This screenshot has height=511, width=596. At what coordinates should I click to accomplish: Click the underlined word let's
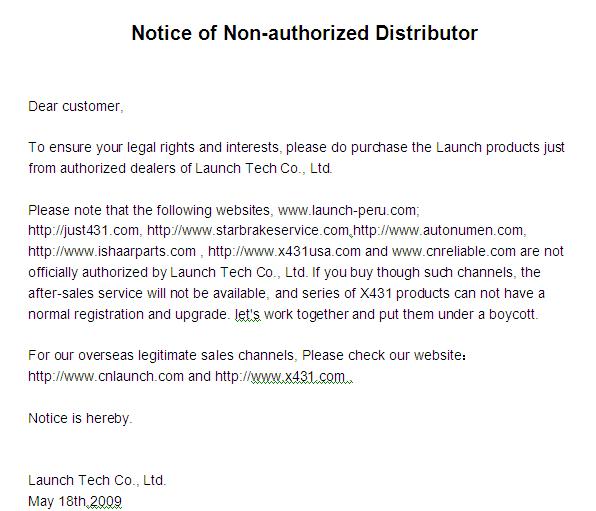tap(247, 314)
